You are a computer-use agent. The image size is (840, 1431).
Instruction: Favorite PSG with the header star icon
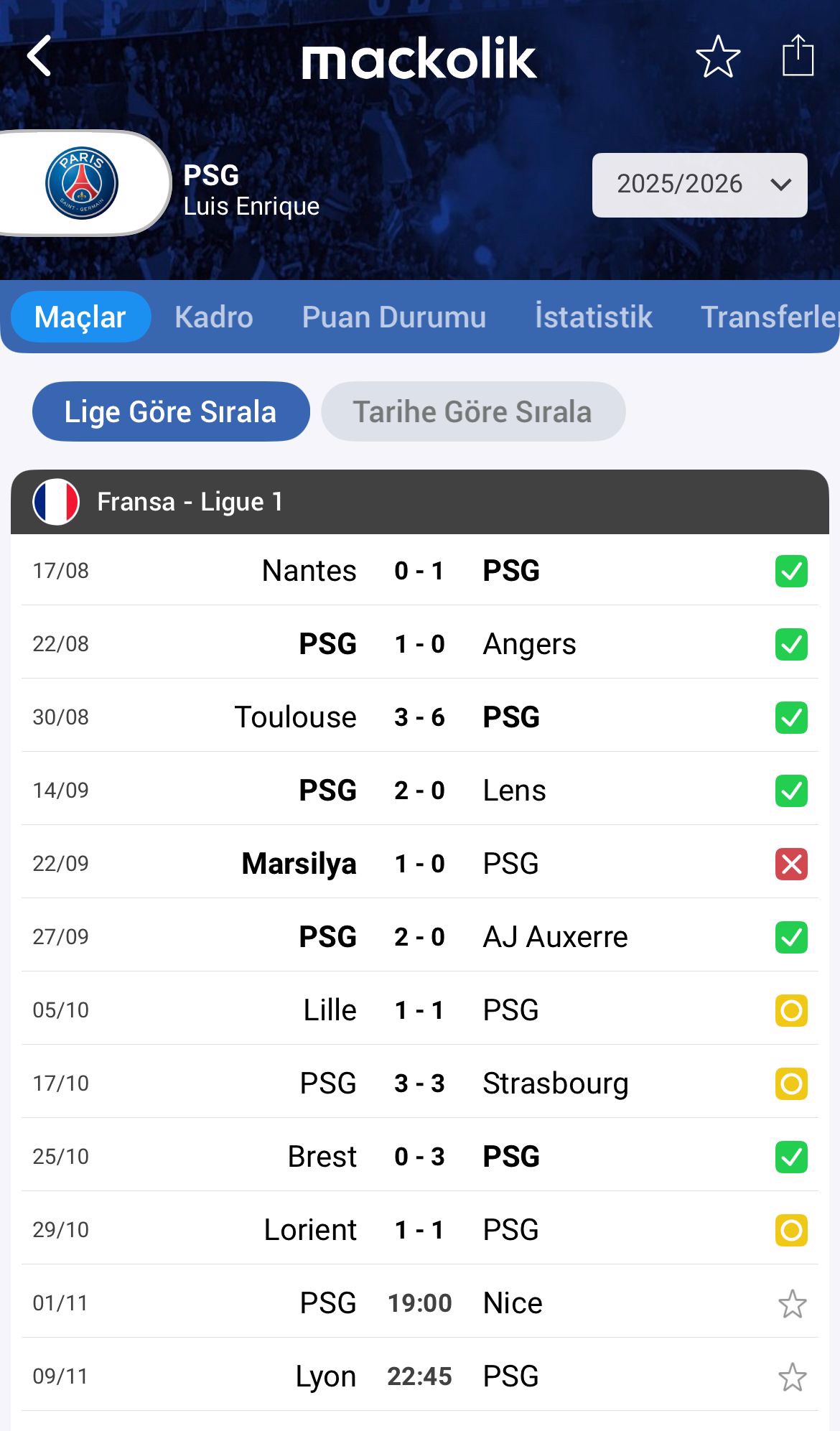coord(718,56)
